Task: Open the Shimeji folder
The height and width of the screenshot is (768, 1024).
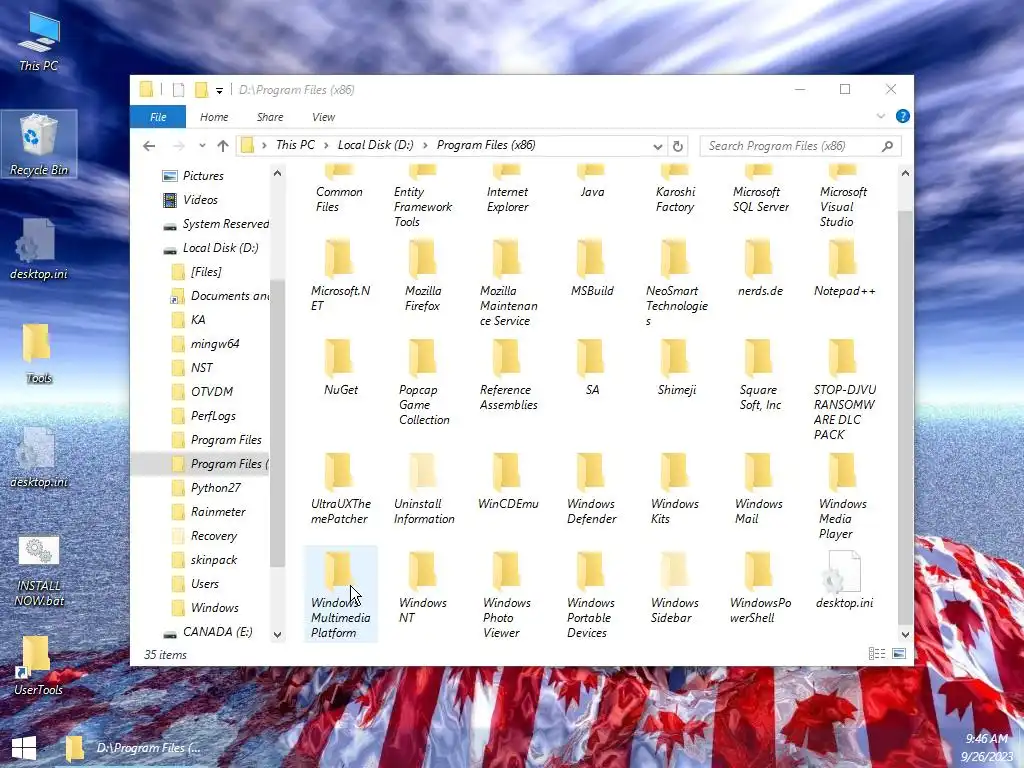Action: point(675,367)
